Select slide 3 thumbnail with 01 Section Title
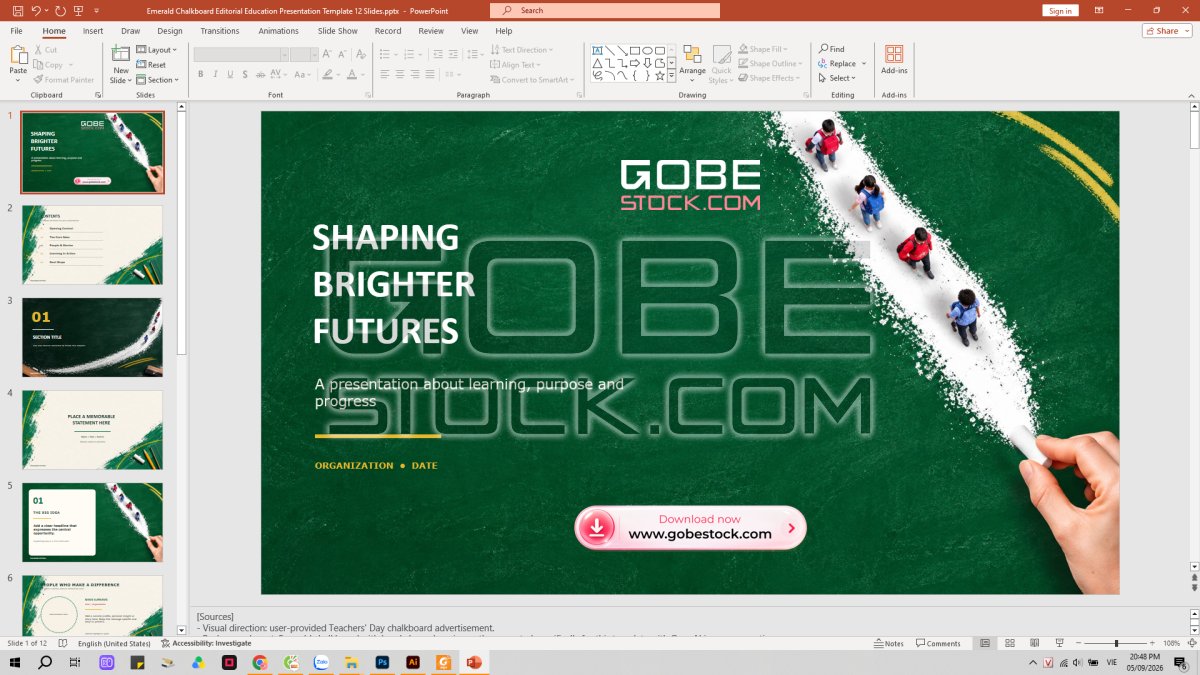Image resolution: width=1200 pixels, height=675 pixels. click(x=92, y=337)
